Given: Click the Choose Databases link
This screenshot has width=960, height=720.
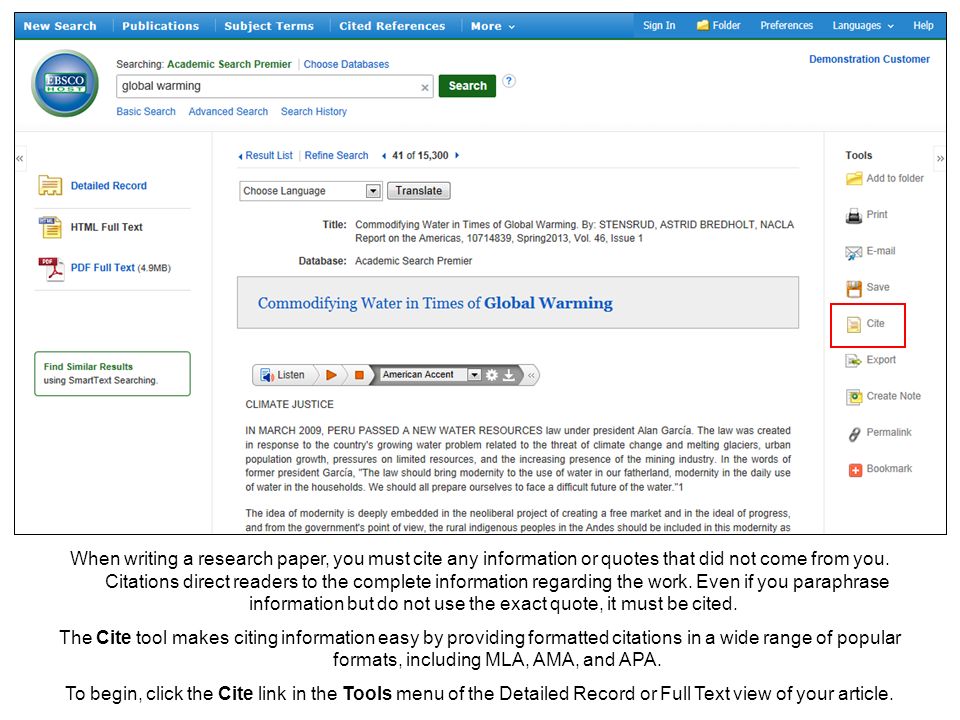Looking at the screenshot, I should pyautogui.click(x=346, y=64).
